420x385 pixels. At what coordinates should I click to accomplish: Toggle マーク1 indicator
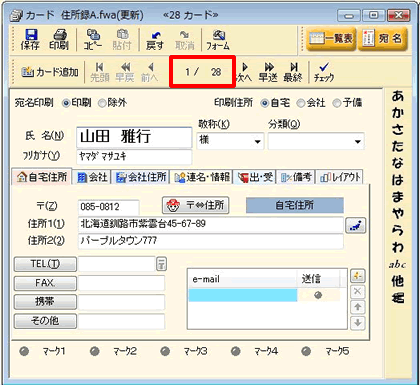tap(24, 351)
